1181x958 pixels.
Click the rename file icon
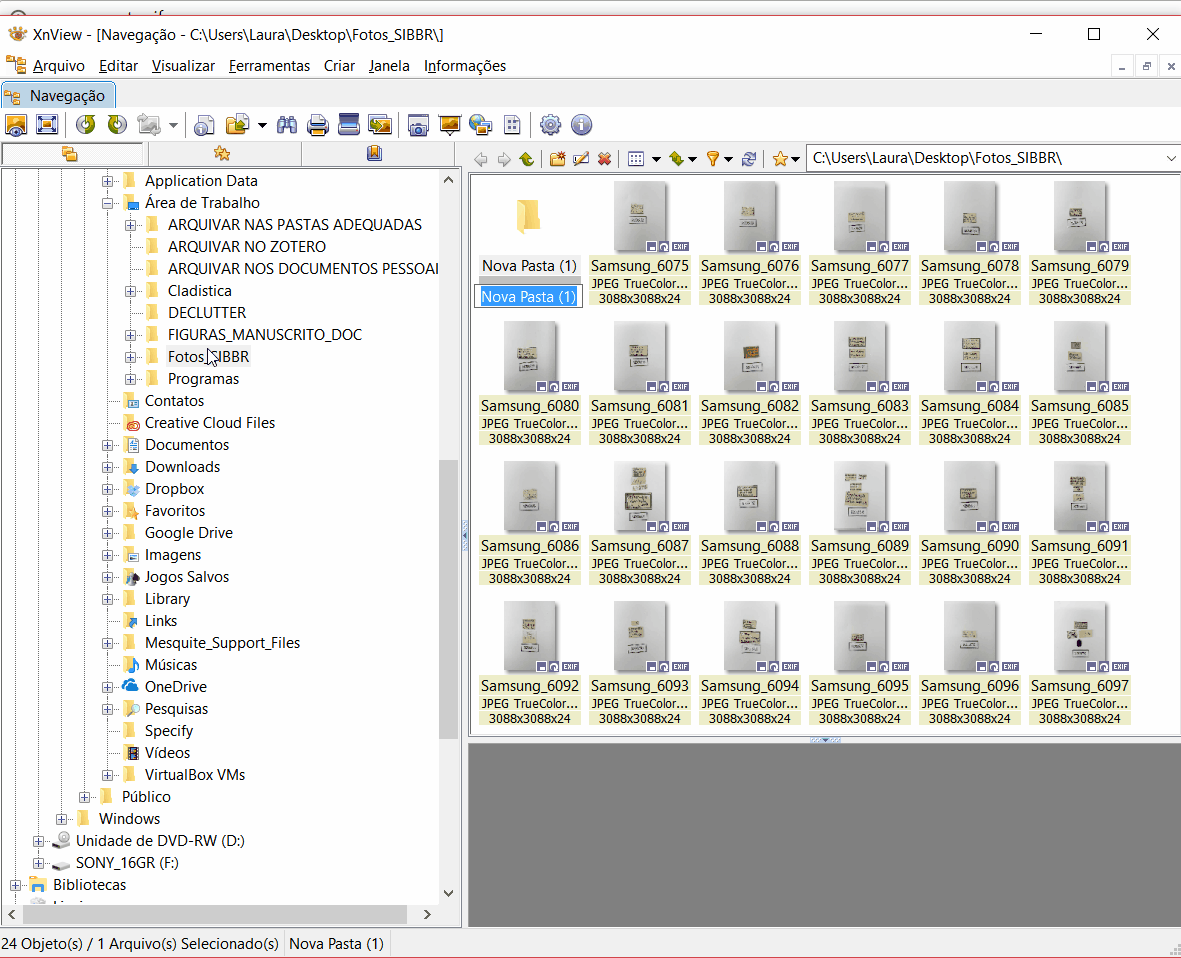[x=581, y=159]
